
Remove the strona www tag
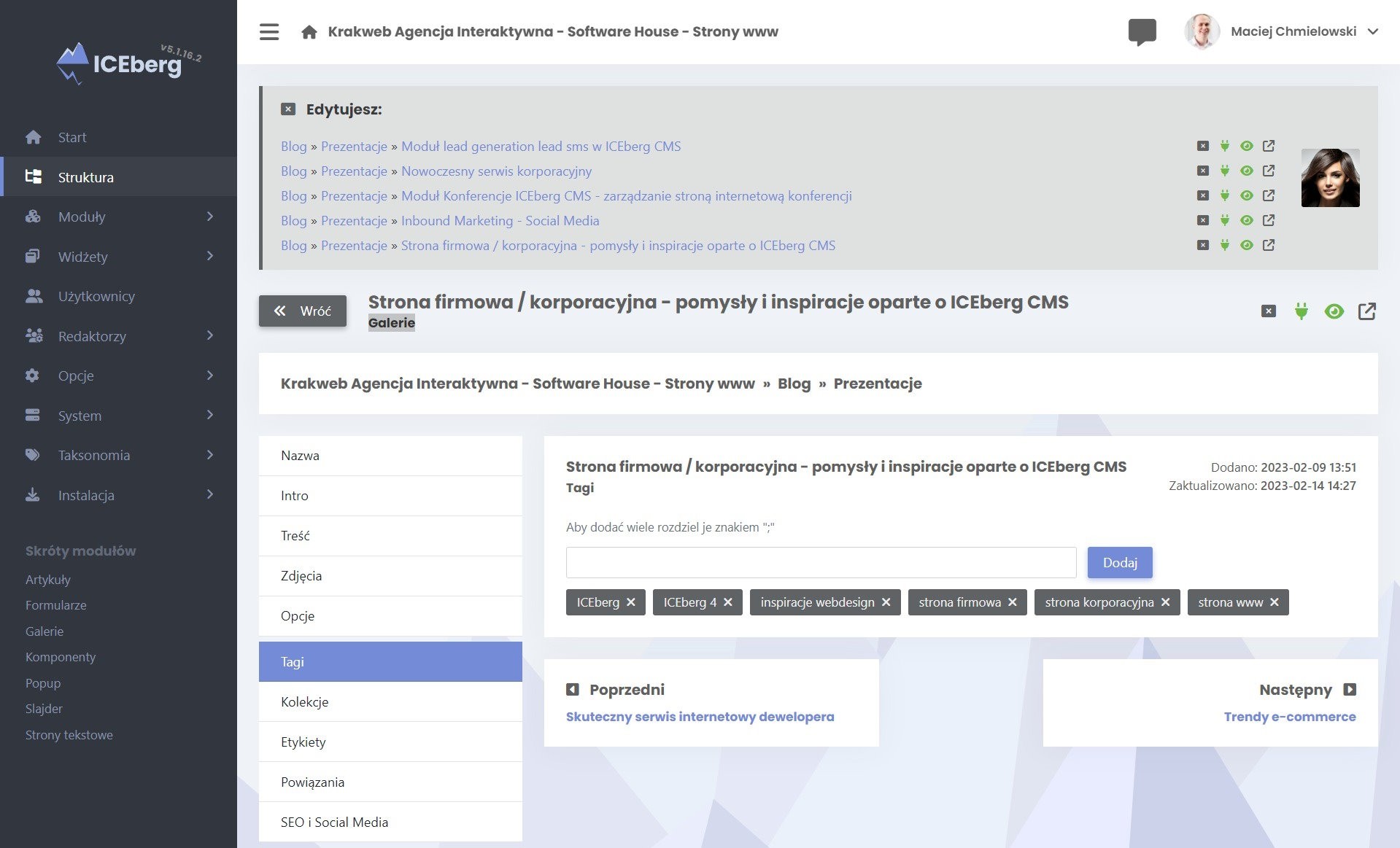pos(1274,602)
